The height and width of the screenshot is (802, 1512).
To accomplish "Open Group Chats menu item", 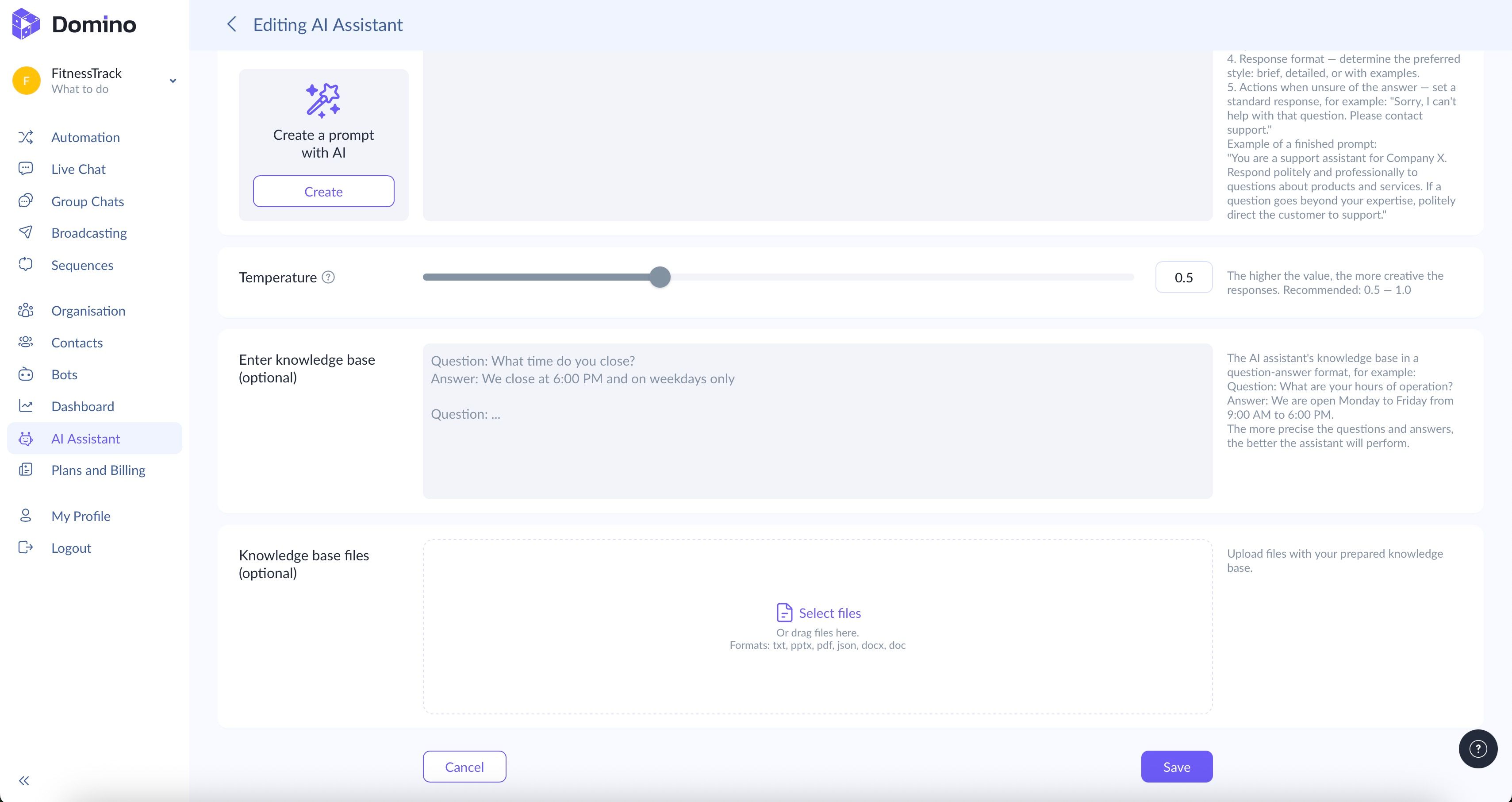I will click(x=88, y=201).
